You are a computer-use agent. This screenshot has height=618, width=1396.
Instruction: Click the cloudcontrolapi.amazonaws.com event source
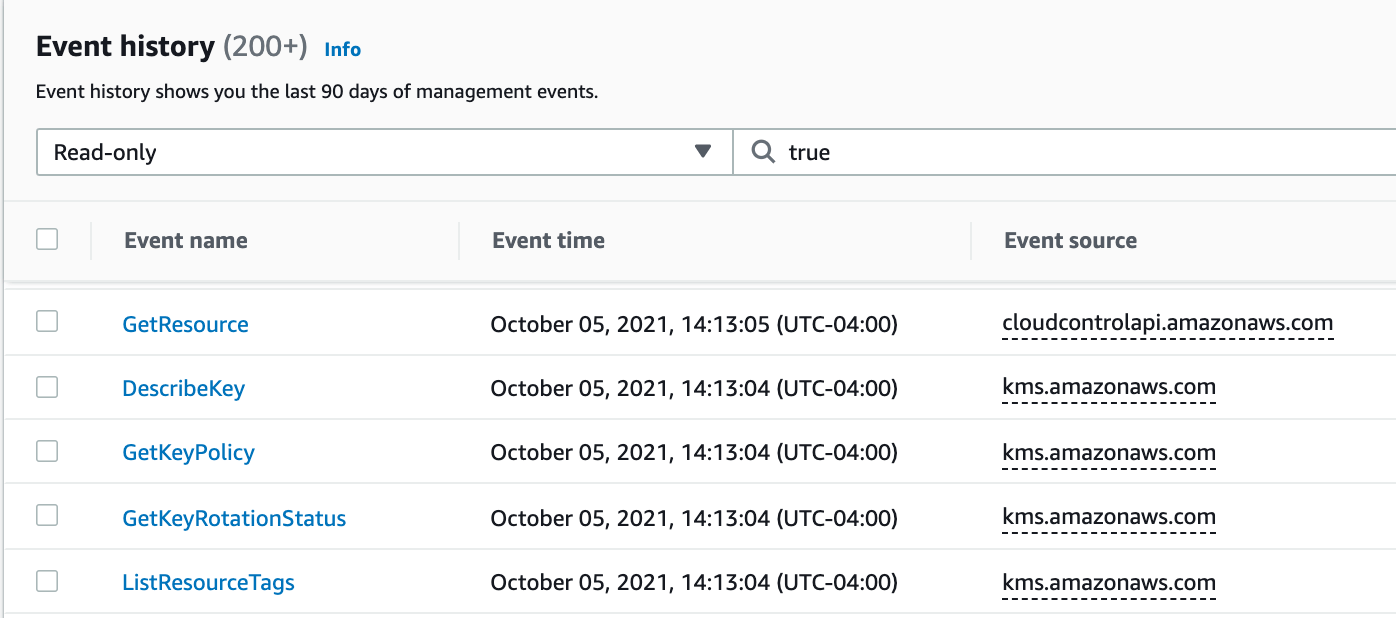pyautogui.click(x=1167, y=324)
